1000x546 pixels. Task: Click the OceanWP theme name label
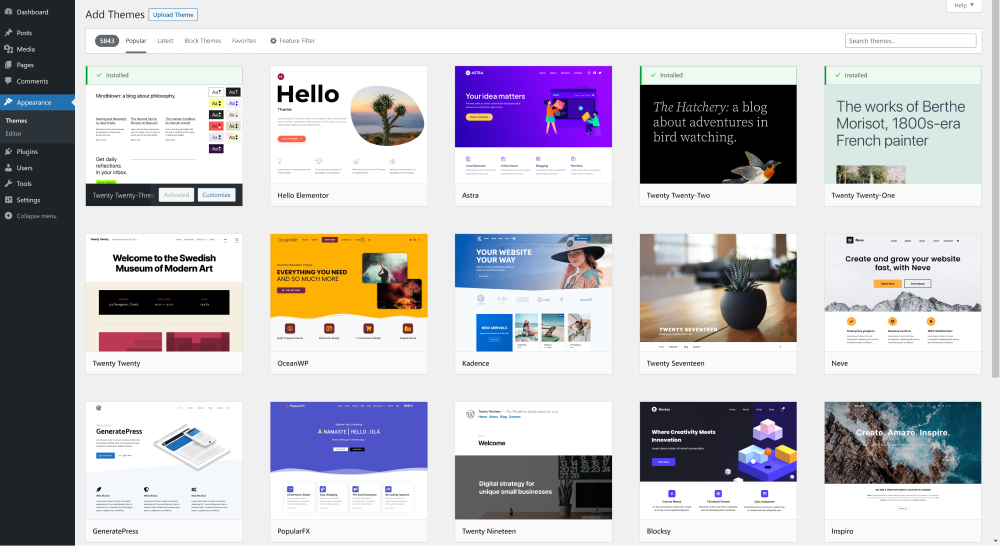tap(293, 364)
